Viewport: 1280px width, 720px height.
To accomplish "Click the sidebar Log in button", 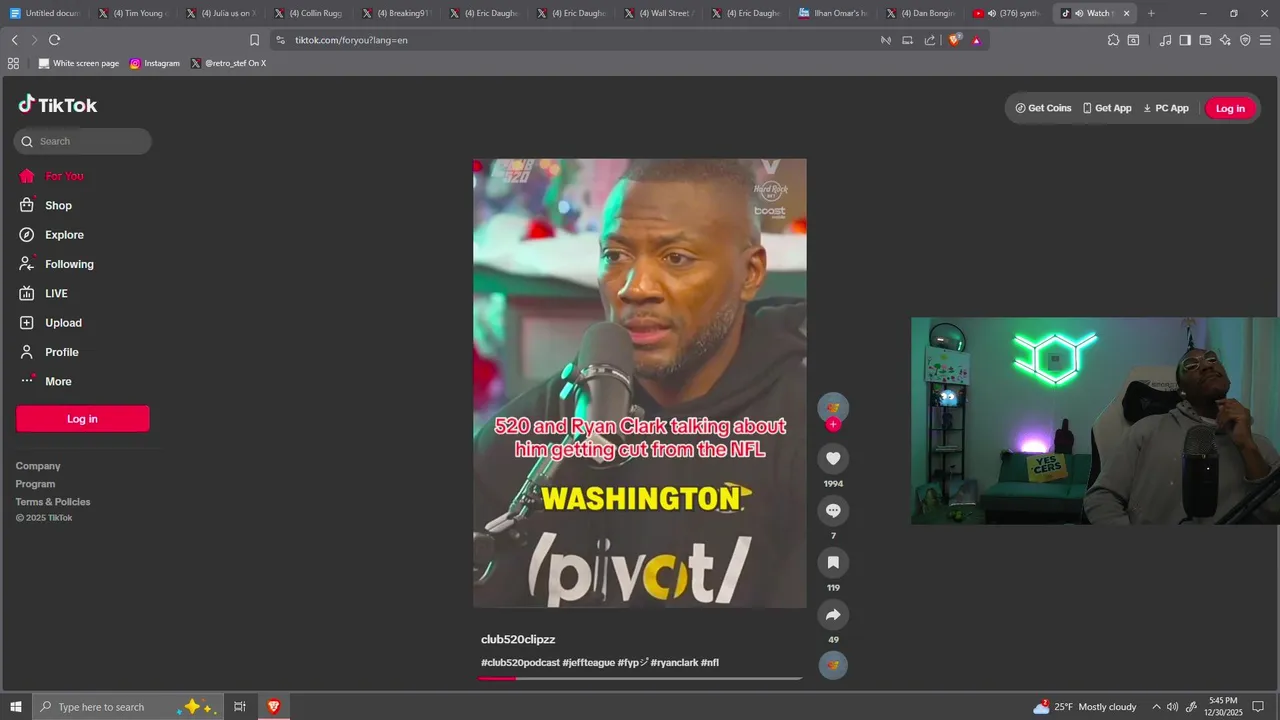I will 83,419.
